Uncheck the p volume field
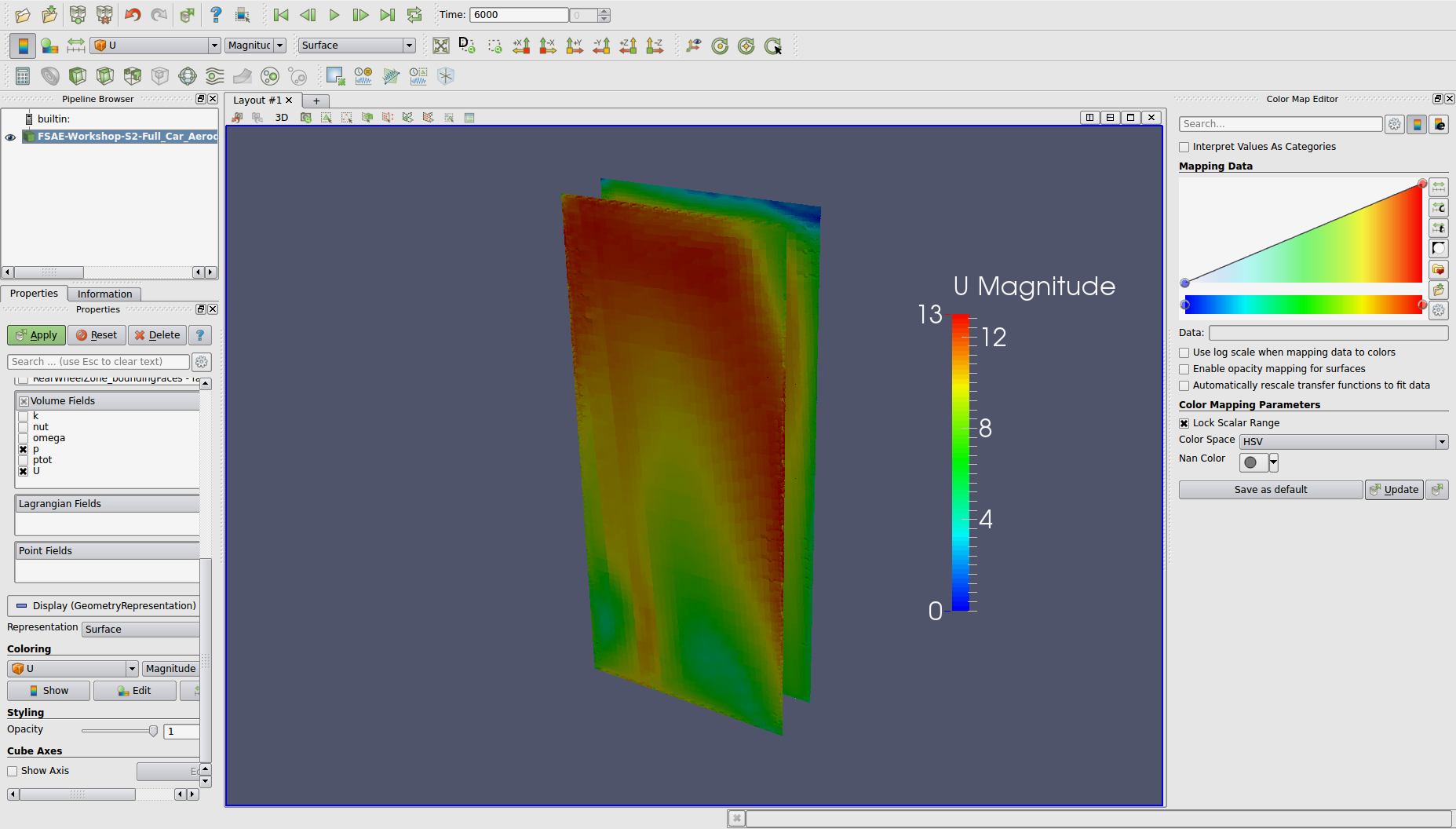The height and width of the screenshot is (829, 1456). (x=24, y=449)
